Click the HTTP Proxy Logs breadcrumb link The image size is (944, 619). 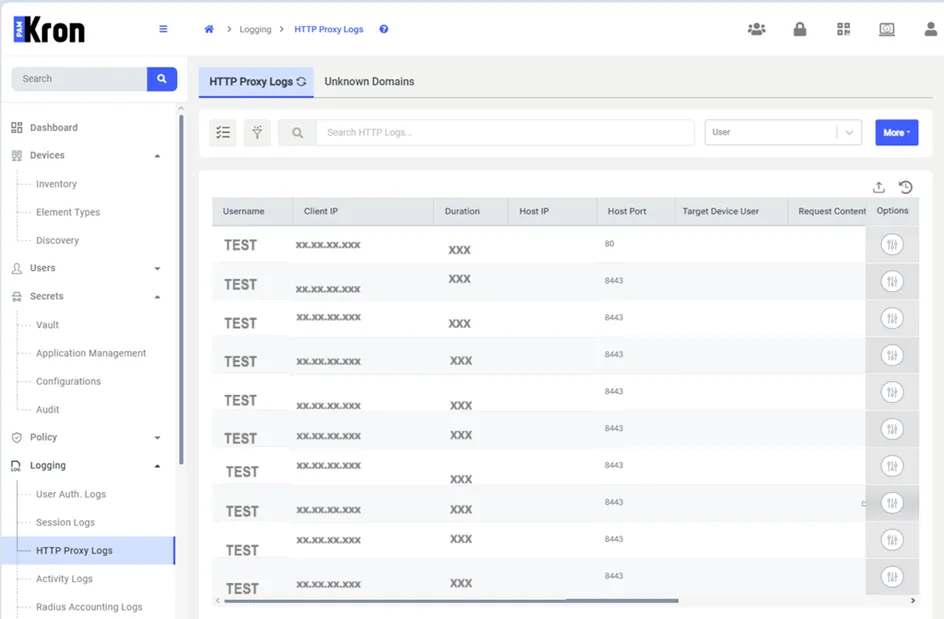click(329, 29)
